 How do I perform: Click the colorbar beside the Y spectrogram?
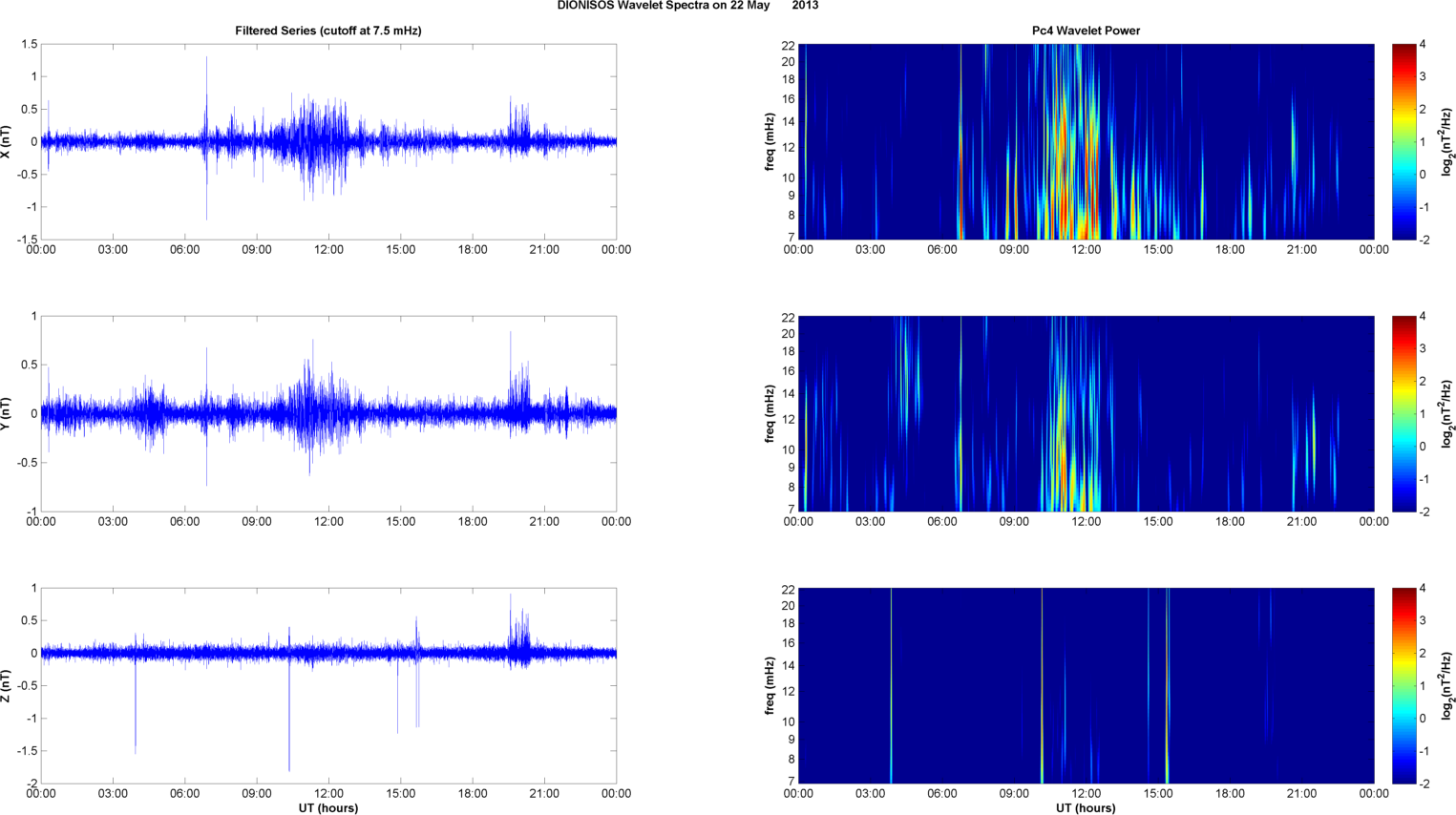1403,413
